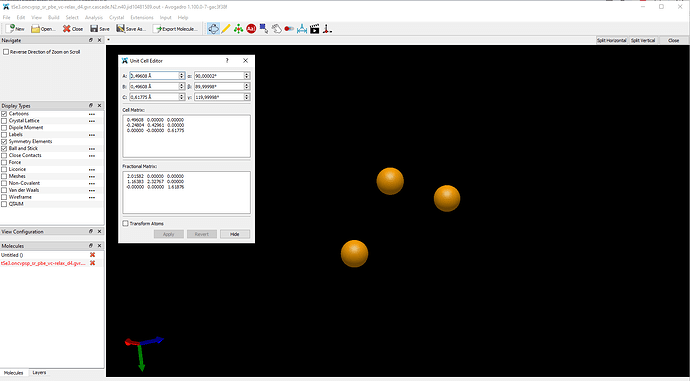Viewport: 690px width, 381px height.
Task: Open the Crystal menu
Action: [x=117, y=18]
